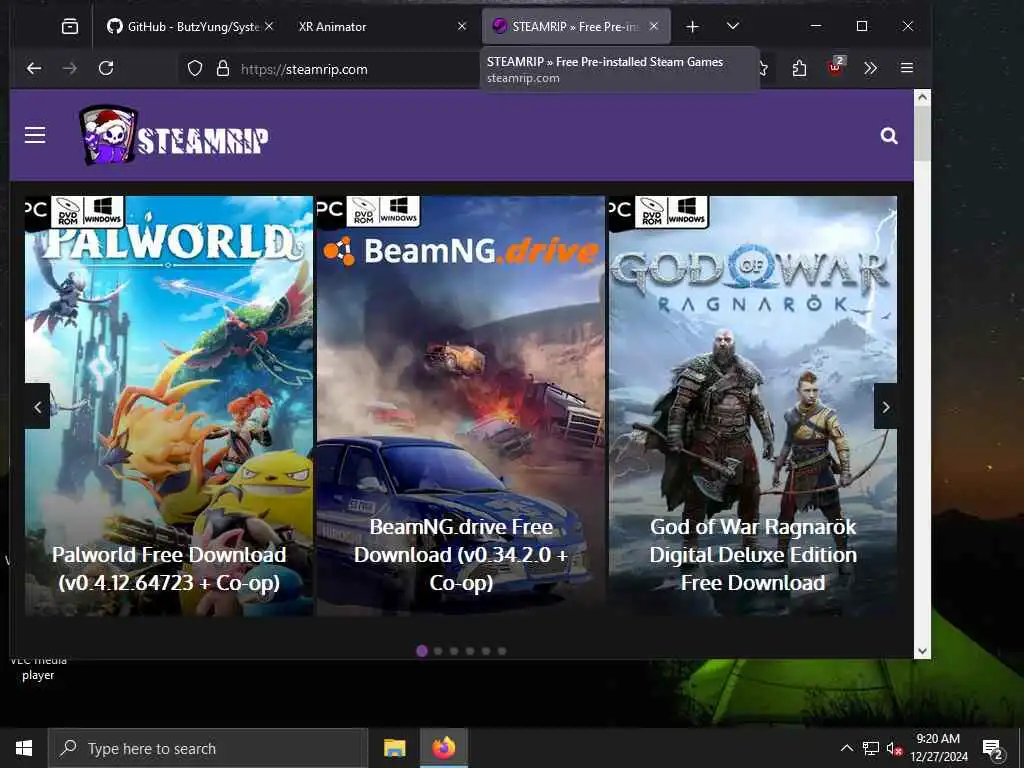Image resolution: width=1024 pixels, height=768 pixels.
Task: Click the page scrollbar up arrow
Action: pyautogui.click(x=922, y=97)
